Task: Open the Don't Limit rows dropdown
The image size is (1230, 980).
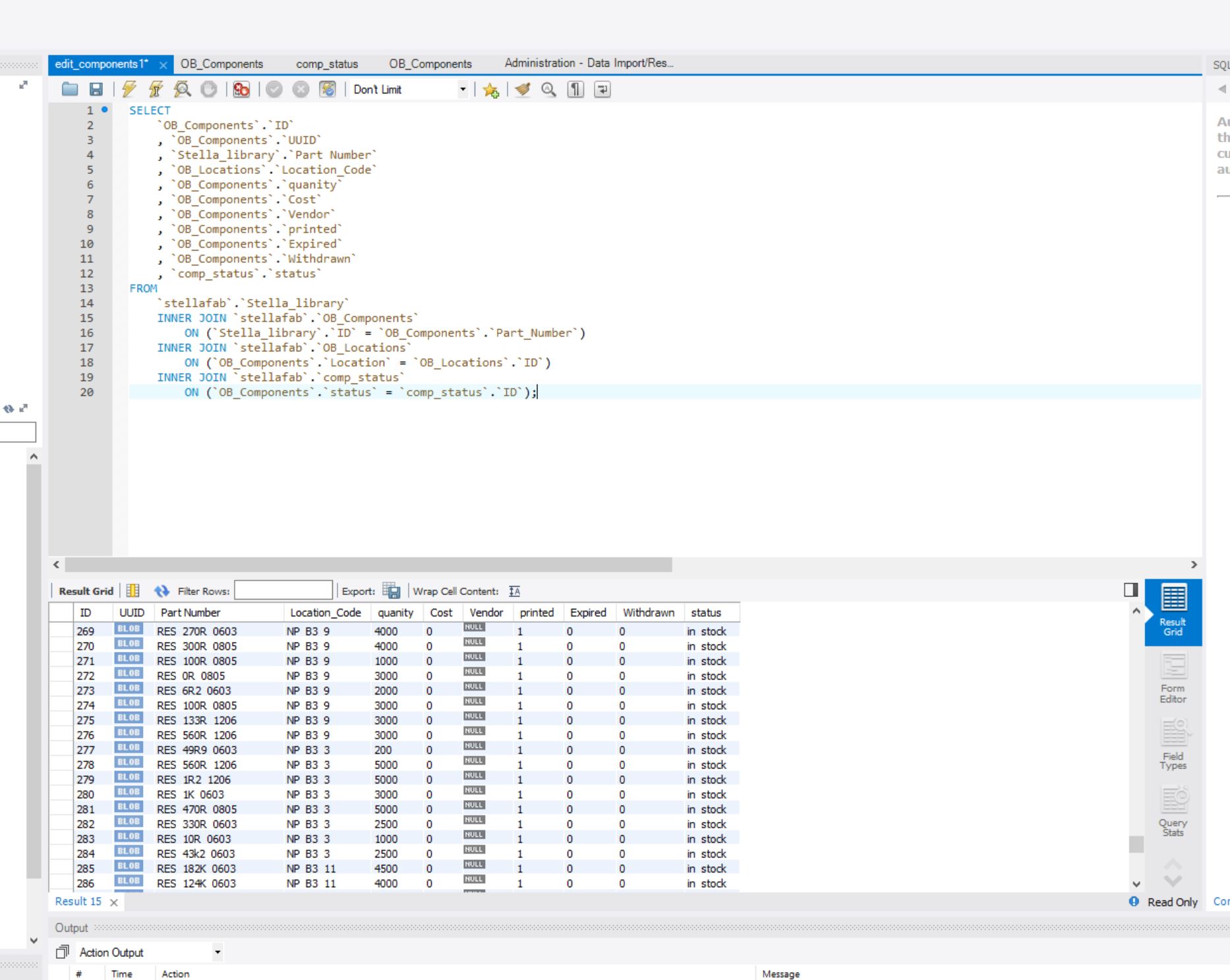Action: (x=409, y=90)
